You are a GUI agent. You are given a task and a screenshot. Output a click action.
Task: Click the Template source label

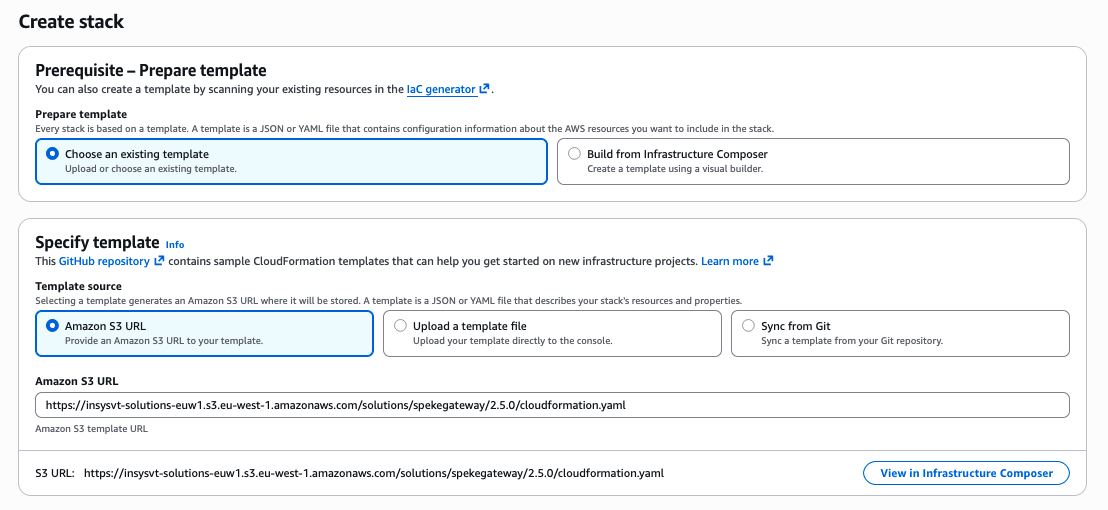coord(78,286)
